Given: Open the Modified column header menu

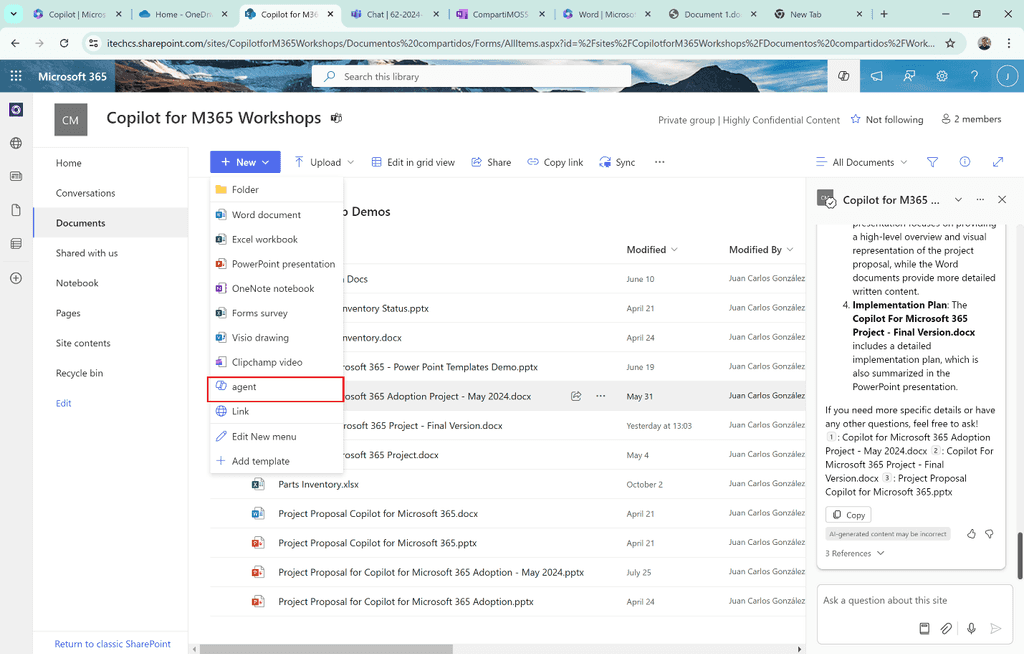Looking at the screenshot, I should (x=652, y=250).
